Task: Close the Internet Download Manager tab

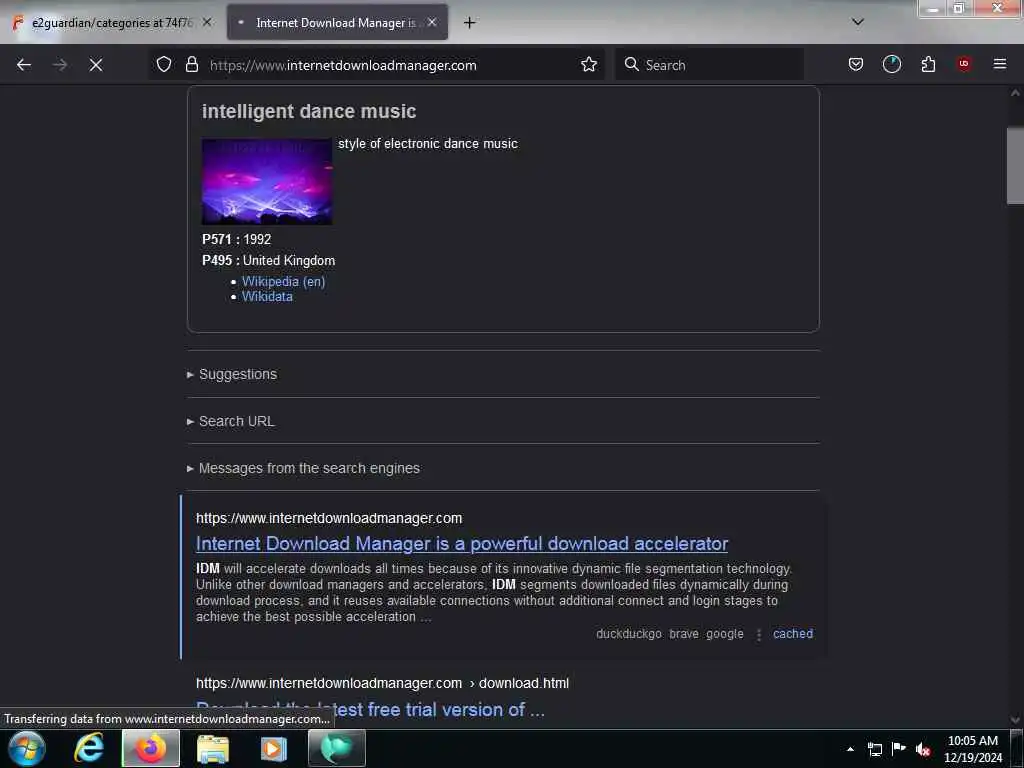Action: coord(432,22)
